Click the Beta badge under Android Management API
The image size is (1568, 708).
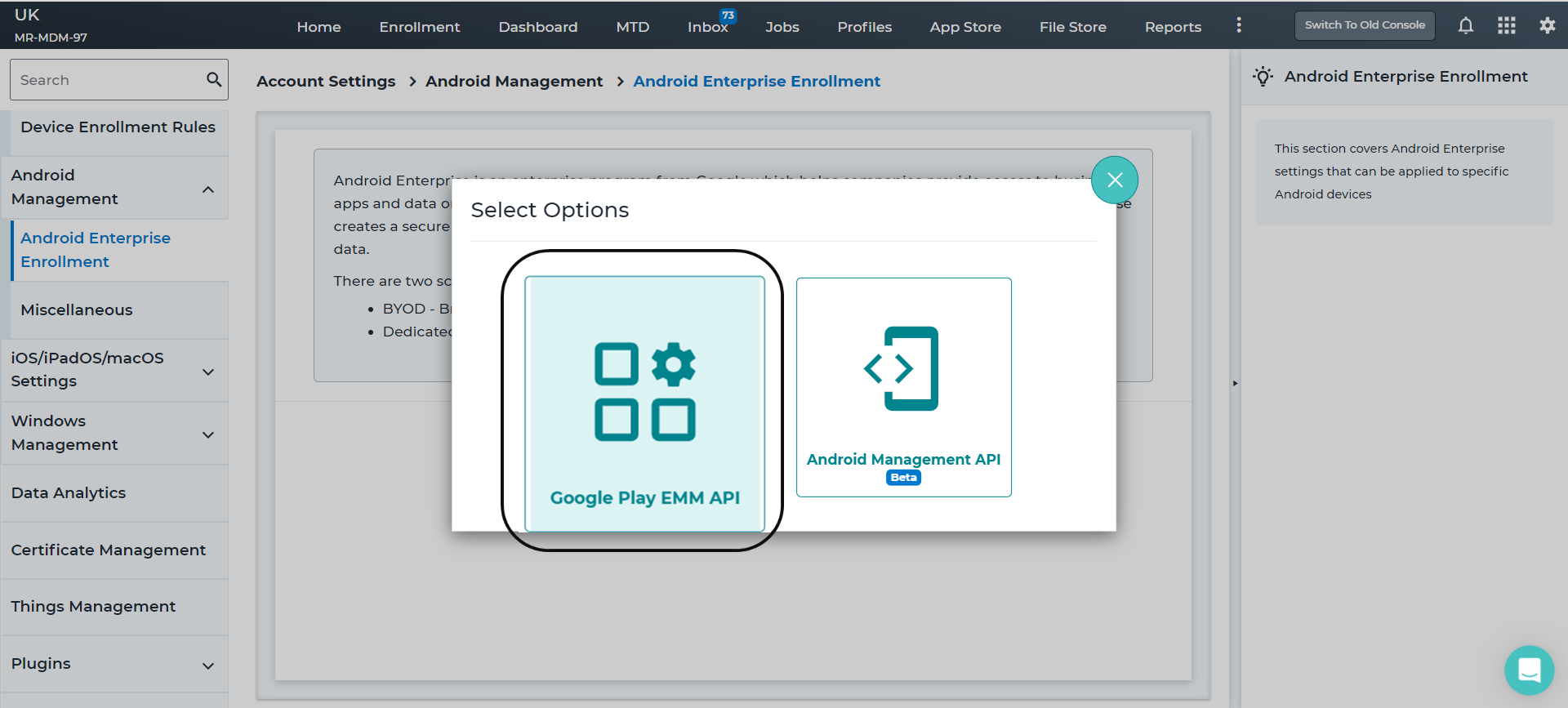click(x=903, y=478)
